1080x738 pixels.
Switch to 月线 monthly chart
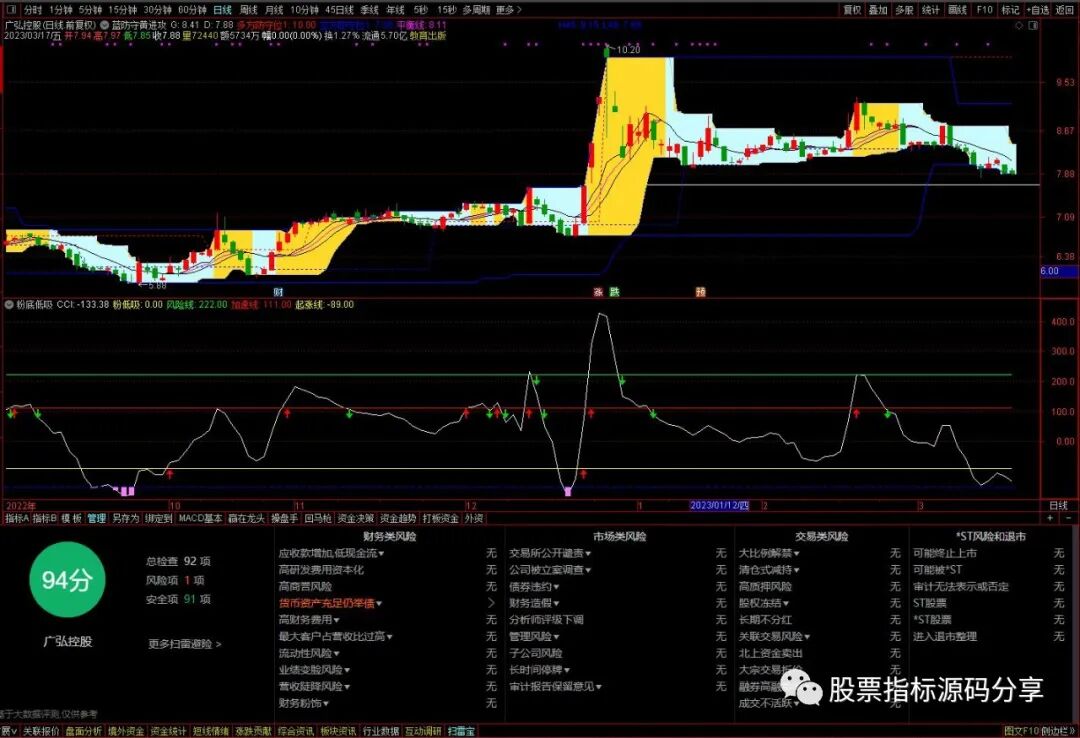tap(273, 10)
